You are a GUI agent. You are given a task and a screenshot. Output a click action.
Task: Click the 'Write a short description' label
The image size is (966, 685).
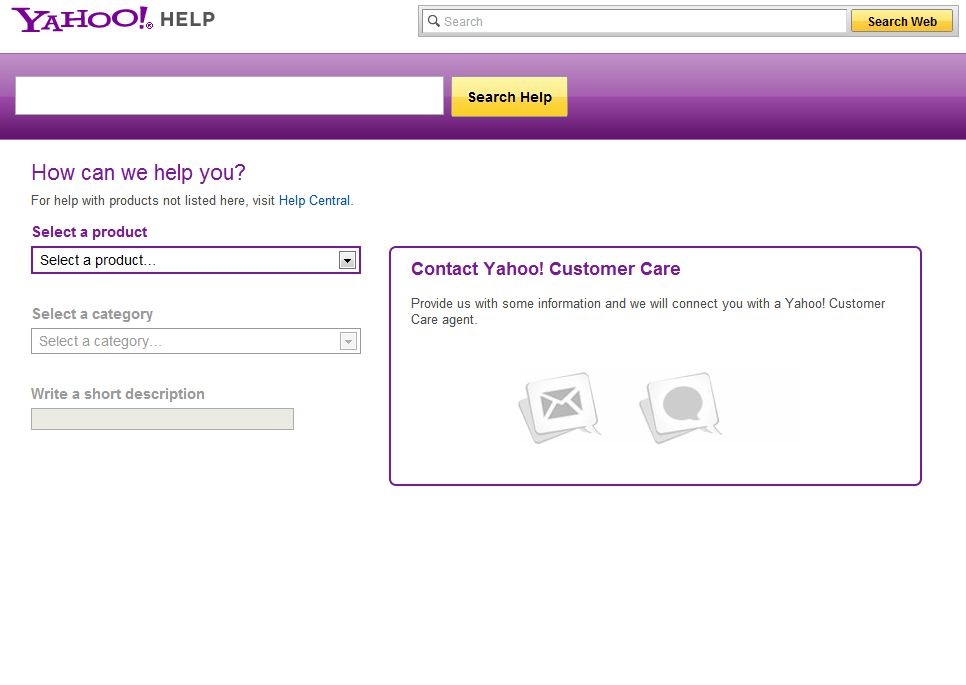tap(118, 394)
